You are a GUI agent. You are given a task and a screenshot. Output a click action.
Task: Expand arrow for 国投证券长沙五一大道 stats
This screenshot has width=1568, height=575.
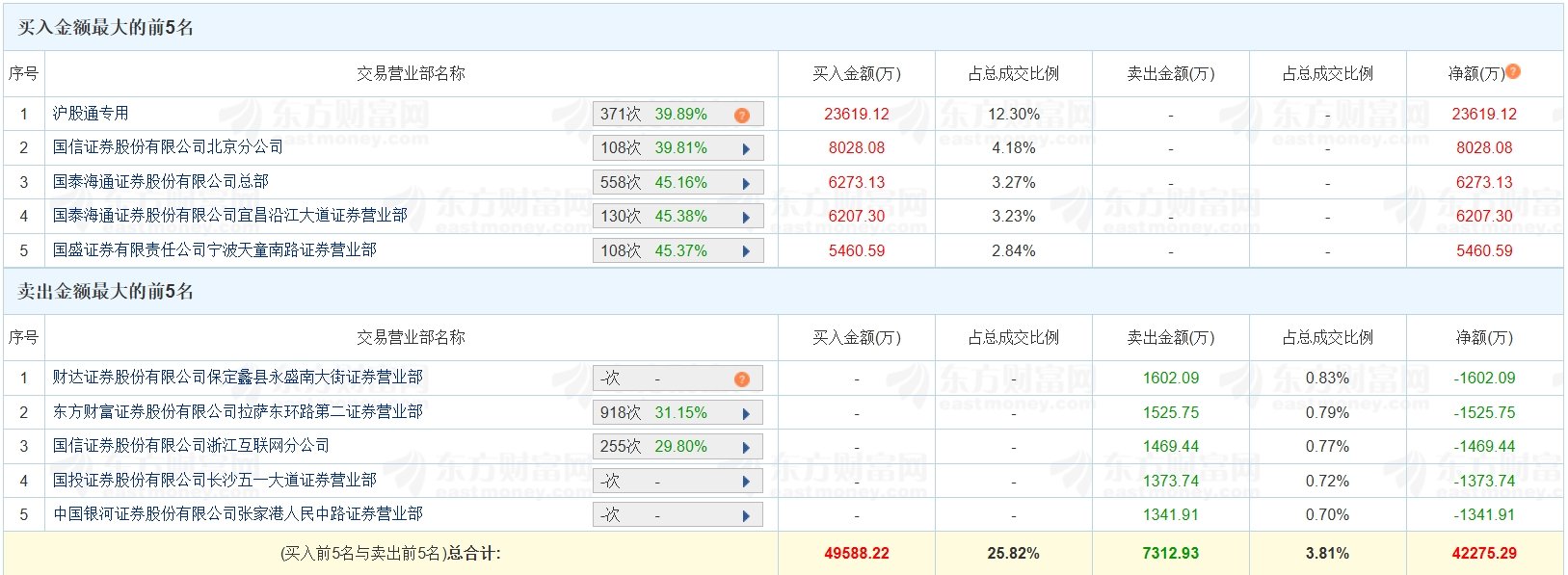746,482
